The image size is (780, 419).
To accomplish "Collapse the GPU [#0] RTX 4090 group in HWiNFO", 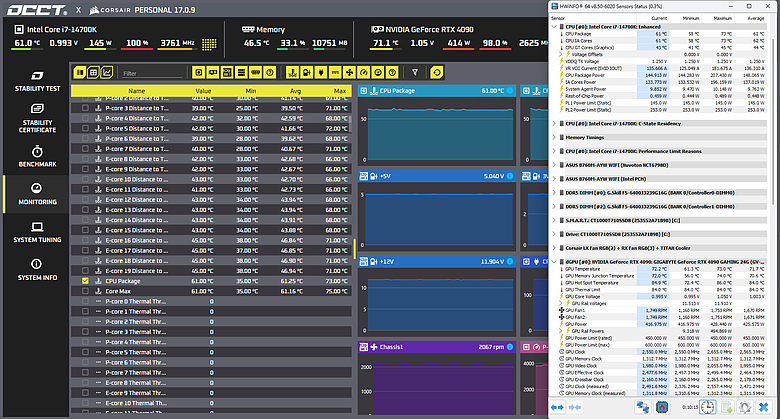I will coord(554,262).
